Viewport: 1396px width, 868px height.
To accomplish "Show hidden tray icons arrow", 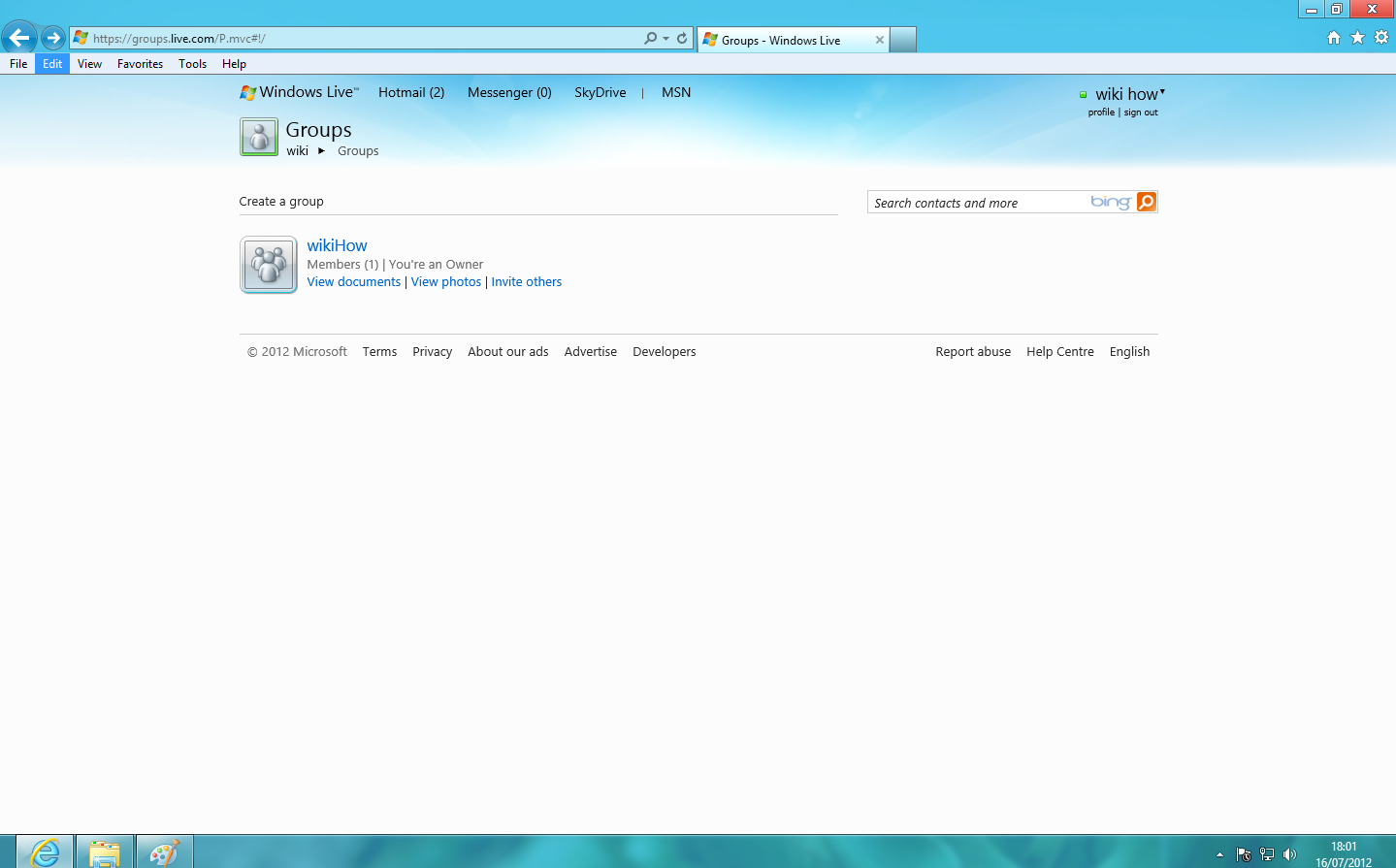I will [1219, 854].
